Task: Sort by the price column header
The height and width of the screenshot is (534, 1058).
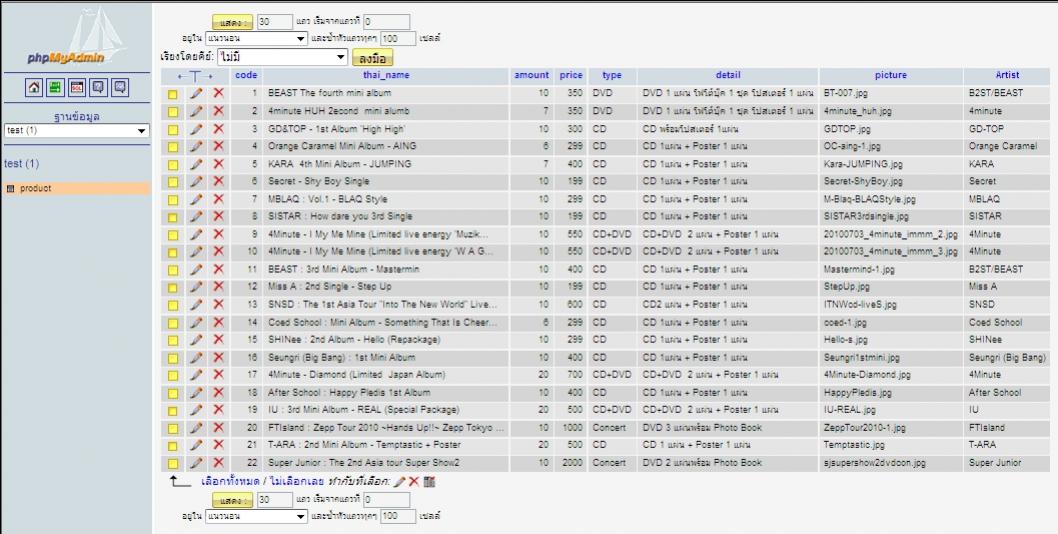Action: click(x=571, y=76)
